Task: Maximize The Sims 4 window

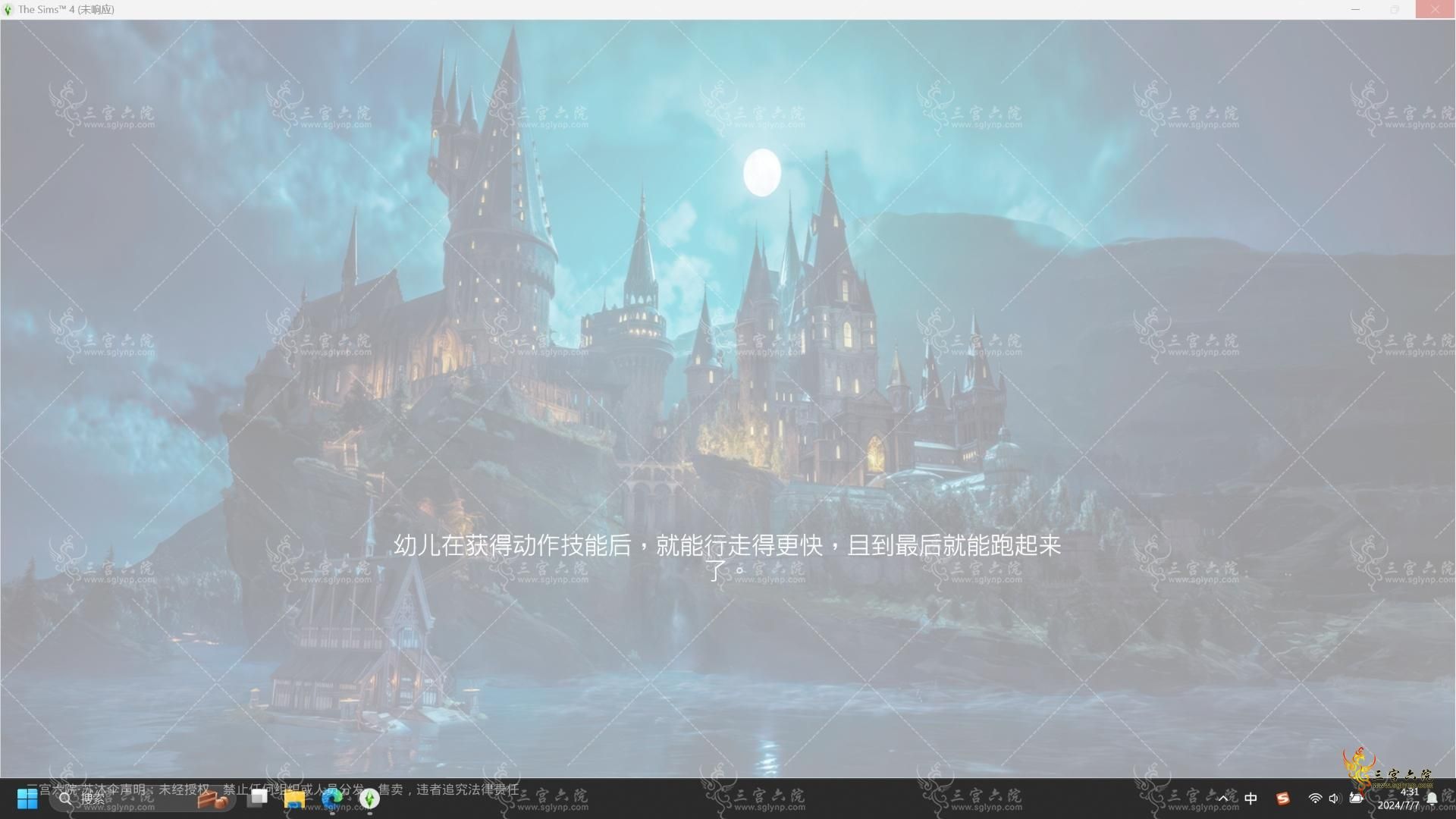Action: pos(1395,10)
